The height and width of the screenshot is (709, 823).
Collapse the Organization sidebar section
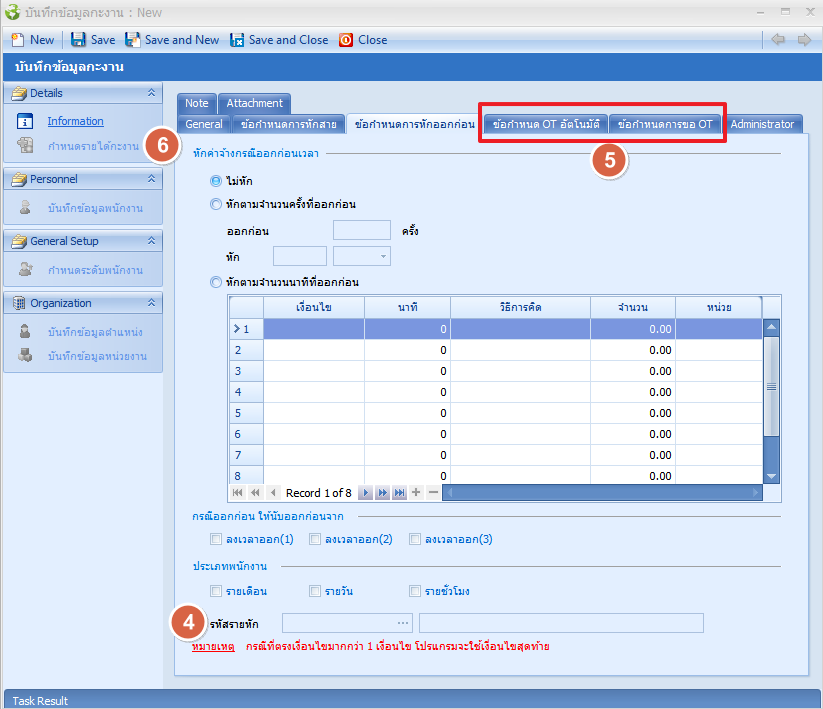pyautogui.click(x=152, y=303)
